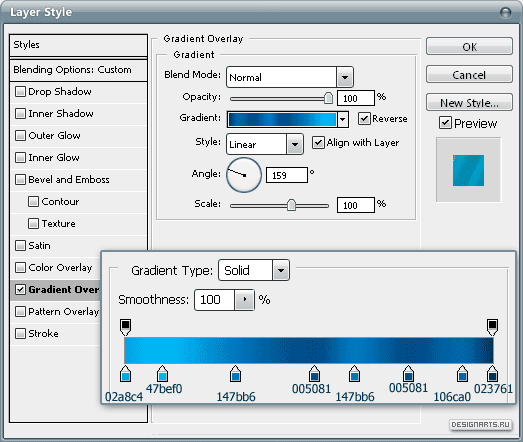Enable the Drop Shadow checkbox

20,92
